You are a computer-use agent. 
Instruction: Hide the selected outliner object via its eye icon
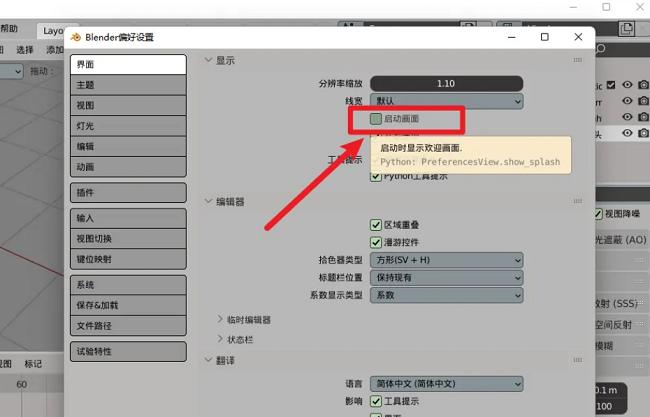coord(628,133)
